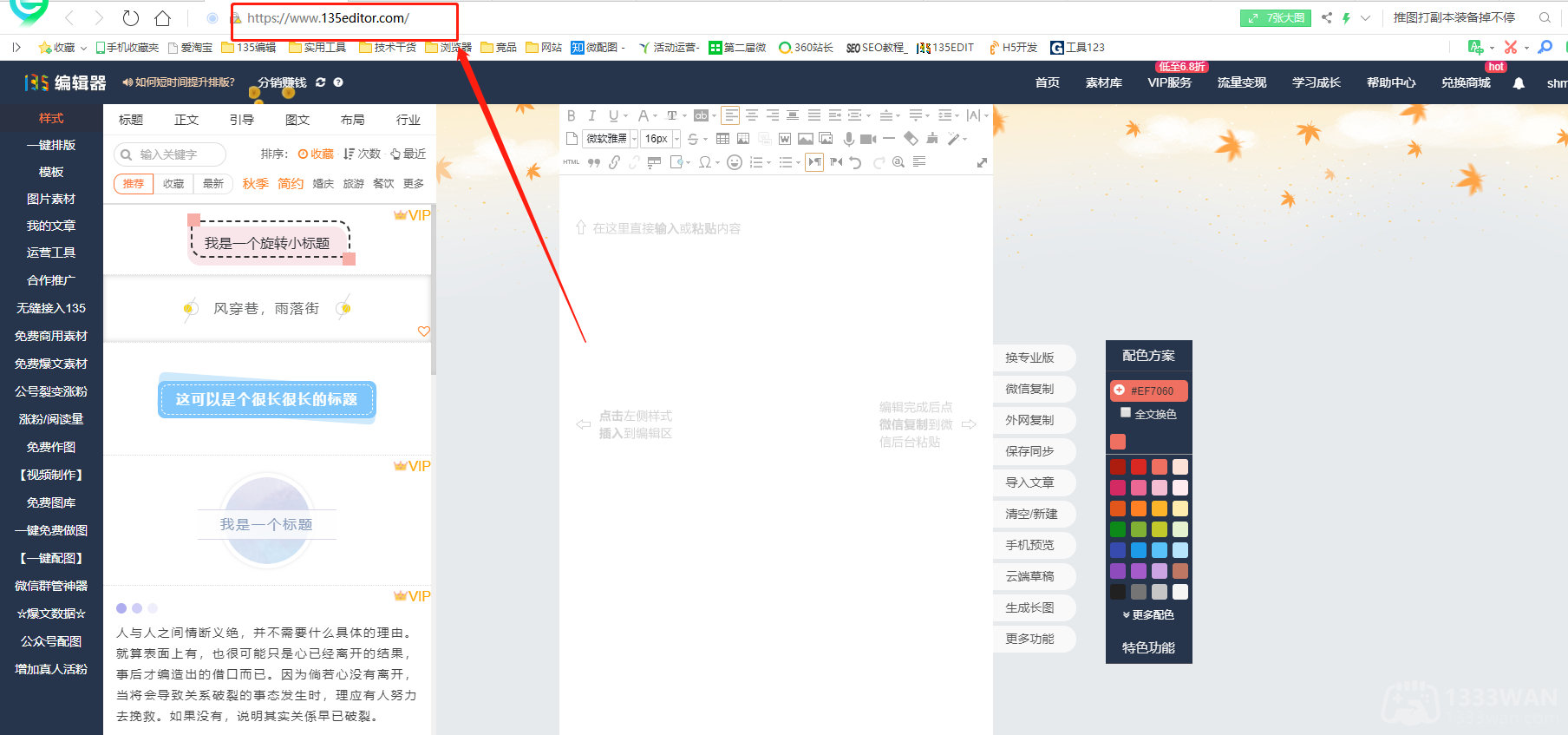Select the 推荐 filter button

pyautogui.click(x=134, y=184)
